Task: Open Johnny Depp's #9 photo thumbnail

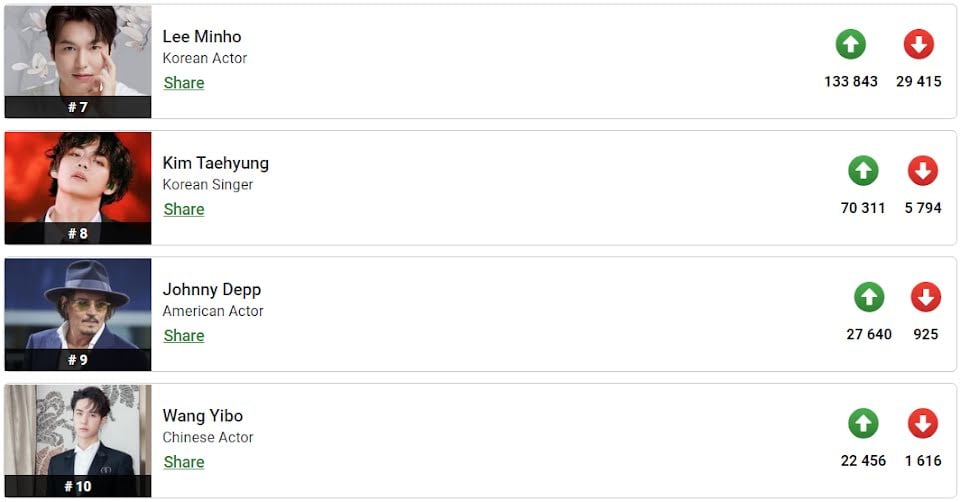Action: [78, 315]
